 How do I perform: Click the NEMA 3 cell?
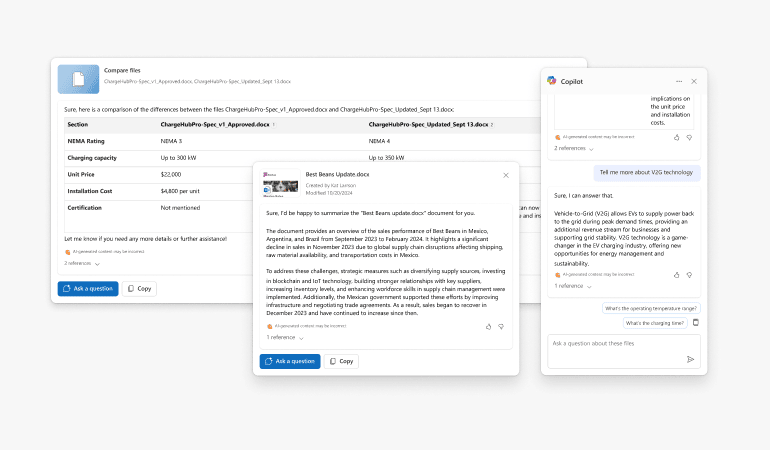(171, 141)
